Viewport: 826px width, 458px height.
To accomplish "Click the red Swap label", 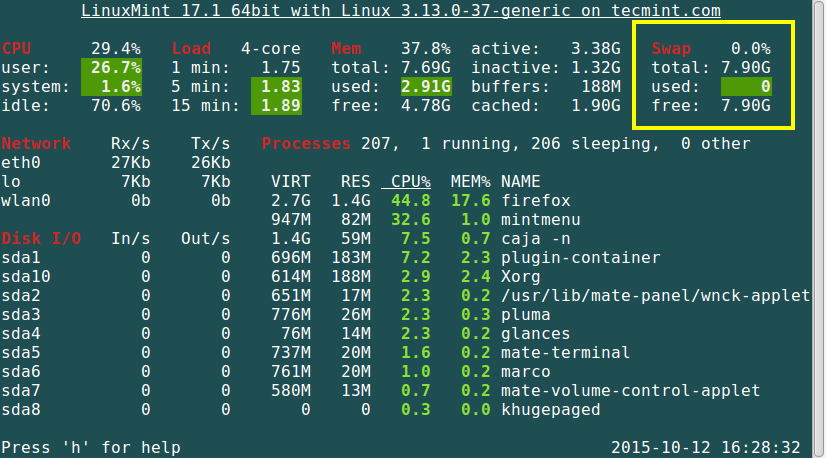I will (671, 48).
